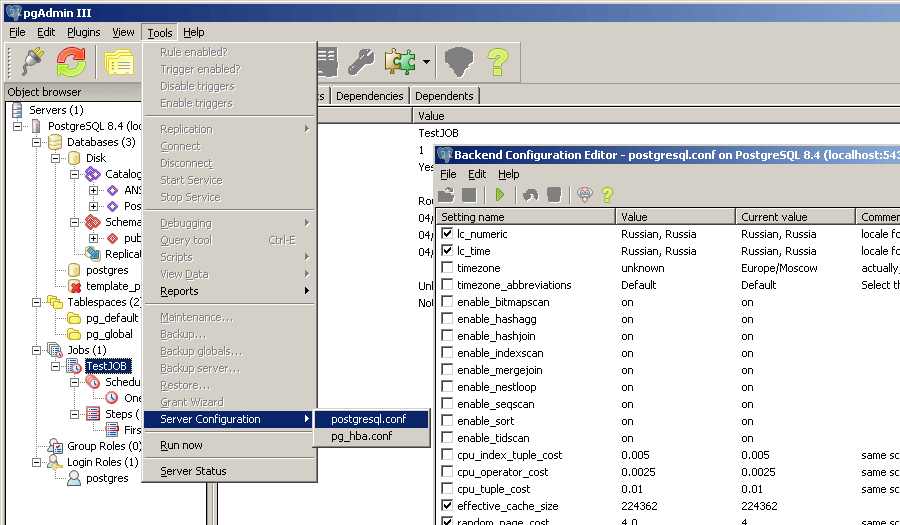Collapse the Databases (3) tree node
Viewport: 900px width, 525px height.
(x=36, y=142)
